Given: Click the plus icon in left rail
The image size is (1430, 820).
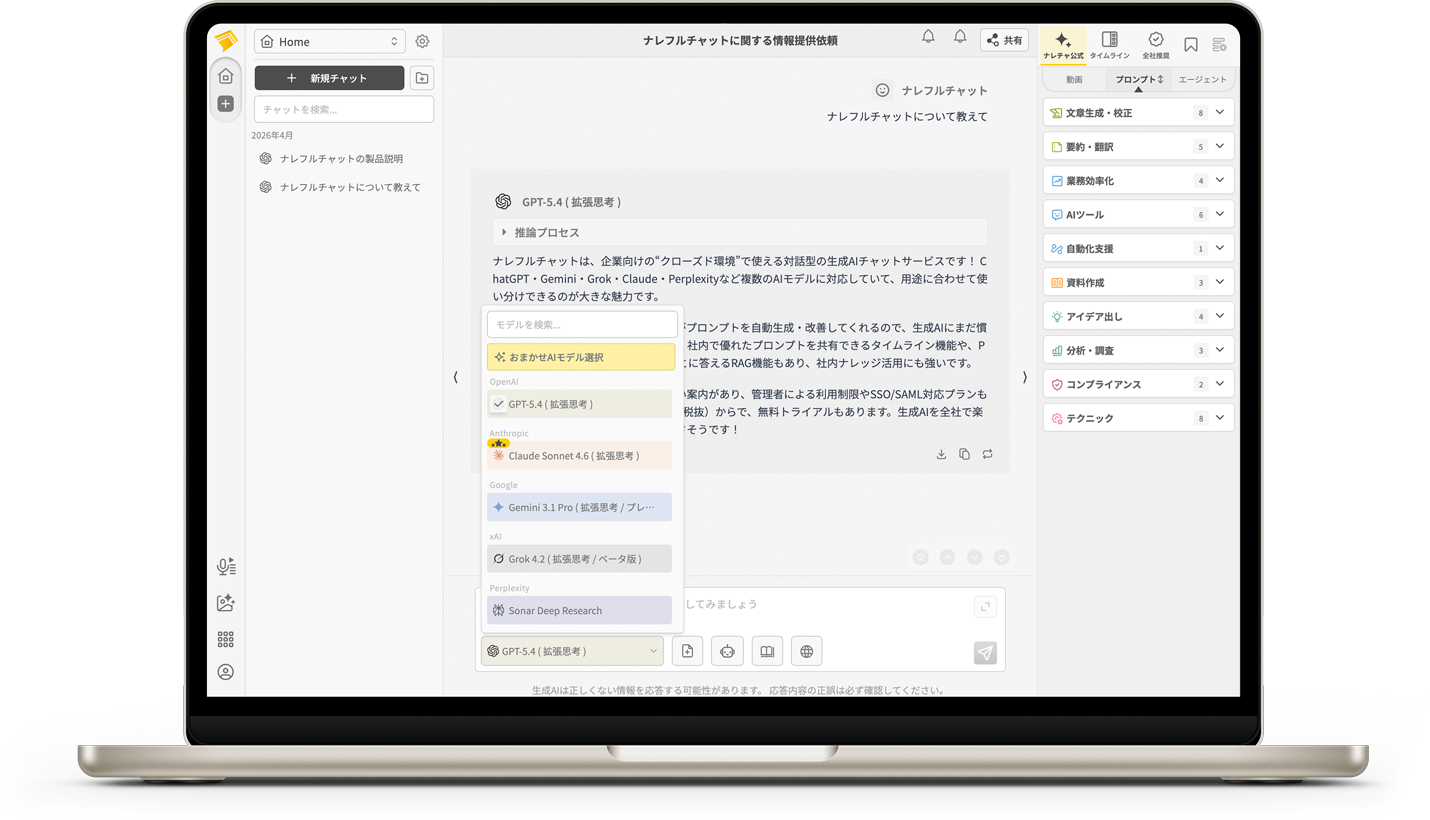Looking at the screenshot, I should [x=225, y=103].
